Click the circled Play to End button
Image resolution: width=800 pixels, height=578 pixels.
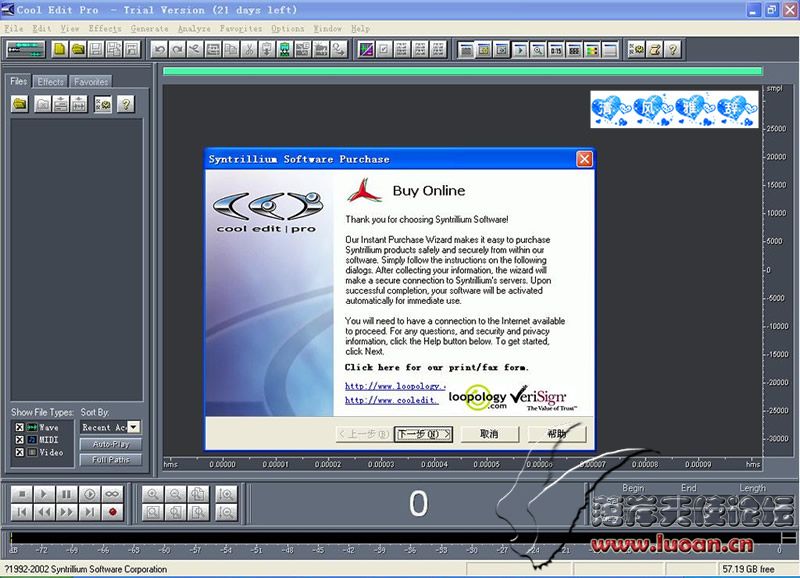(89, 494)
